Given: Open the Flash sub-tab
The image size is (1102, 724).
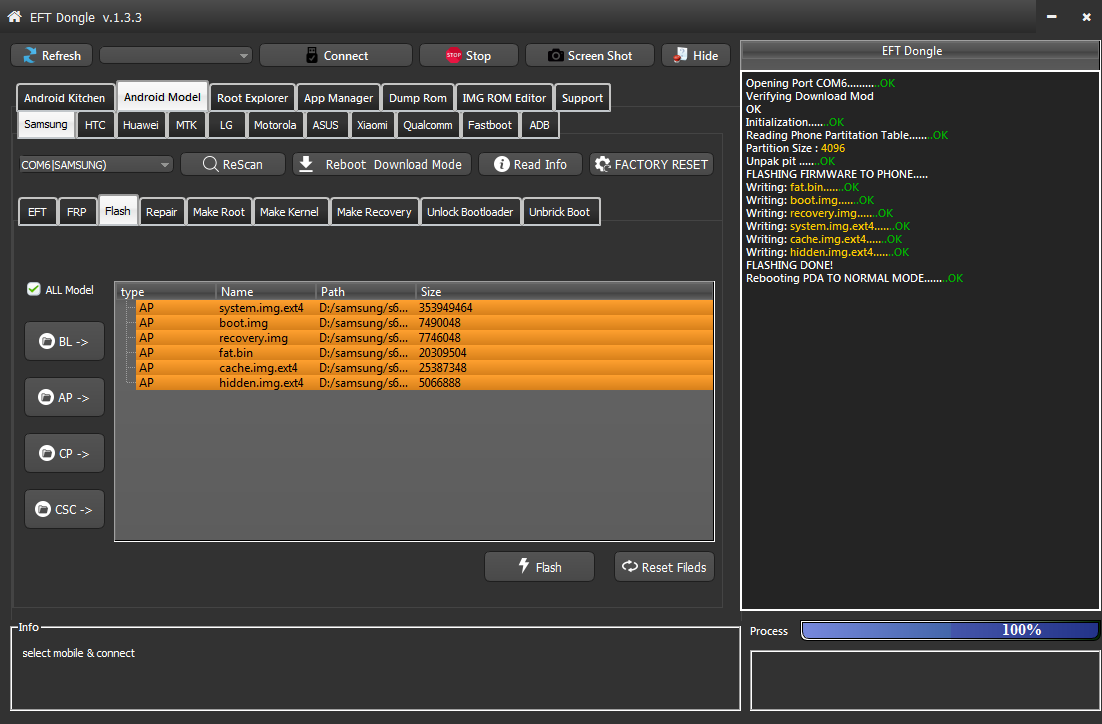Looking at the screenshot, I should tap(117, 210).
